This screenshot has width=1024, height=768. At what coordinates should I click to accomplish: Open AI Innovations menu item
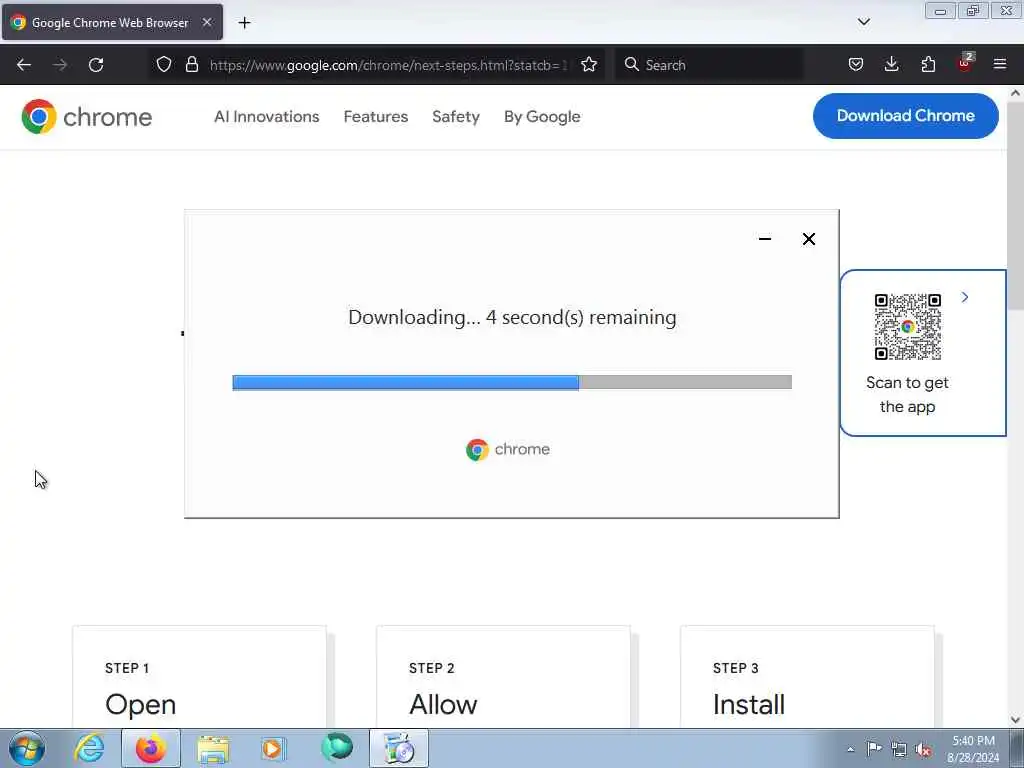pos(266,117)
